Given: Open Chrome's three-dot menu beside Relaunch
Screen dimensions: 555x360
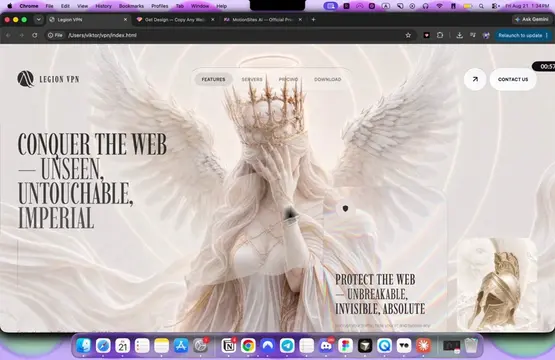Looking at the screenshot, I should tap(547, 35).
